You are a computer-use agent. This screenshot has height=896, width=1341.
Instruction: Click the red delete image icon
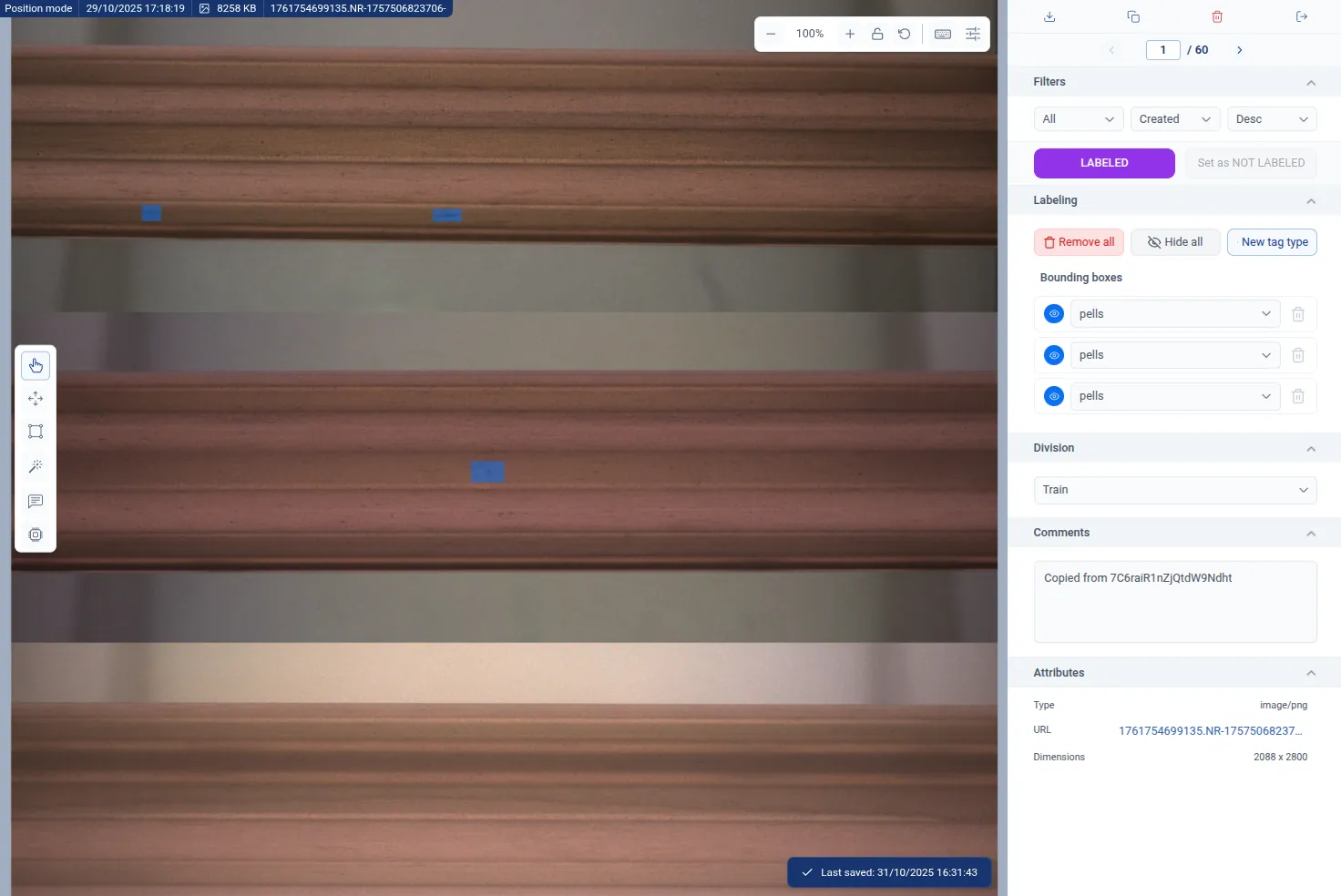[1217, 16]
